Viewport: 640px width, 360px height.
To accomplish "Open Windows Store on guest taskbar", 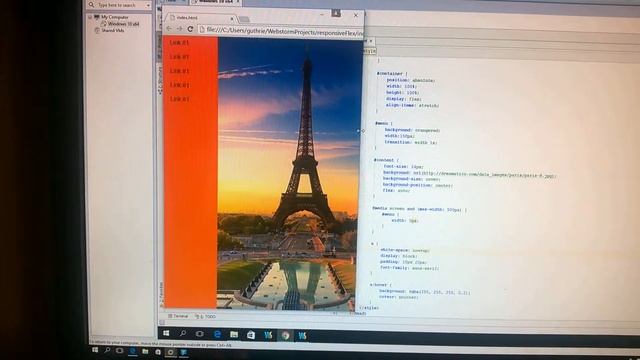I will click(x=251, y=335).
